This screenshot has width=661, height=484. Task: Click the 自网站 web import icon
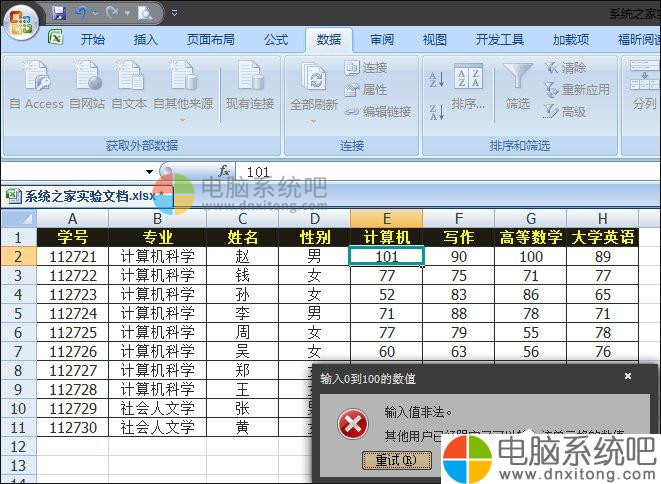tap(87, 78)
